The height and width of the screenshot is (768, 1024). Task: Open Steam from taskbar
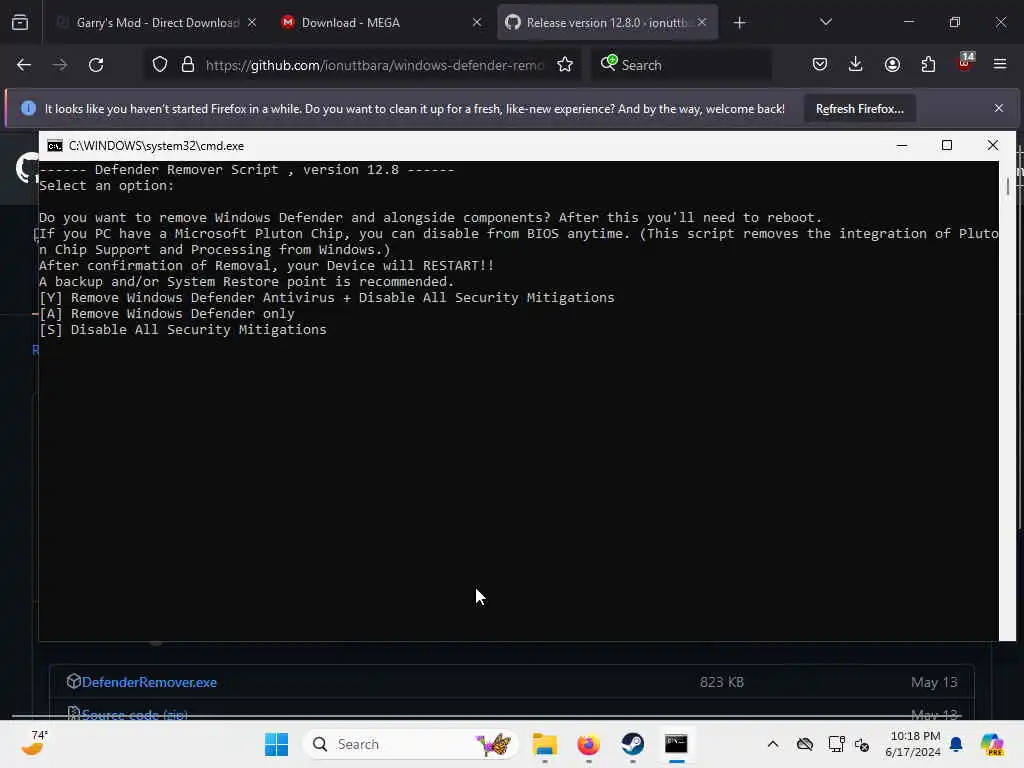coord(632,744)
